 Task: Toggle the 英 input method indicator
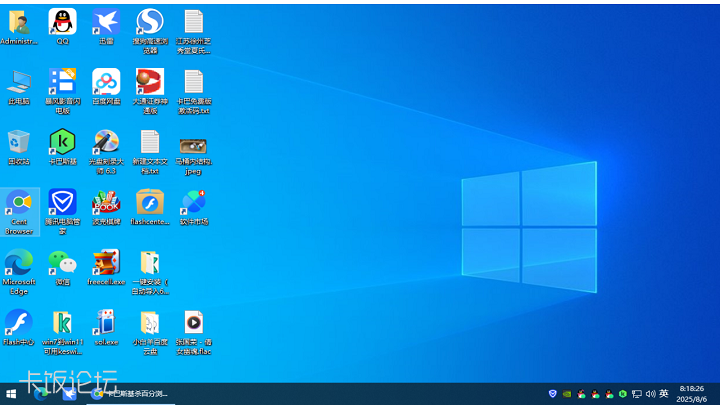click(x=664, y=394)
